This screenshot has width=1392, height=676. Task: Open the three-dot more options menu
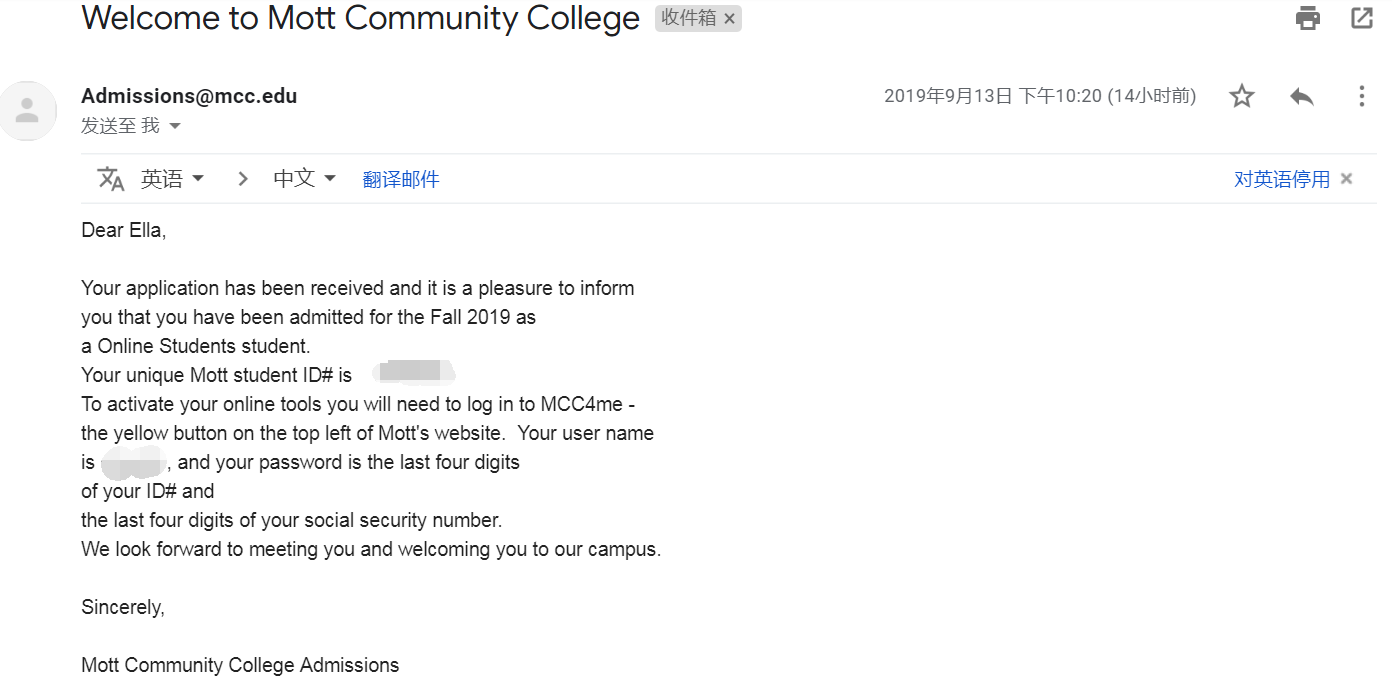(x=1361, y=96)
